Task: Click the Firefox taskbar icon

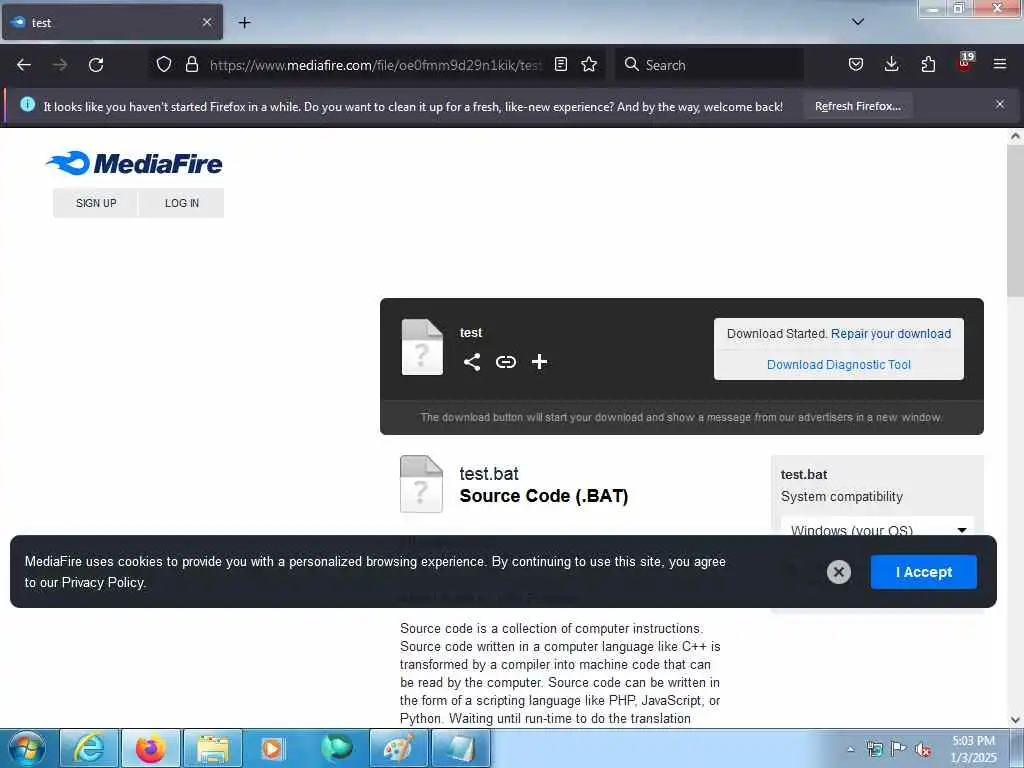Action: tap(150, 748)
